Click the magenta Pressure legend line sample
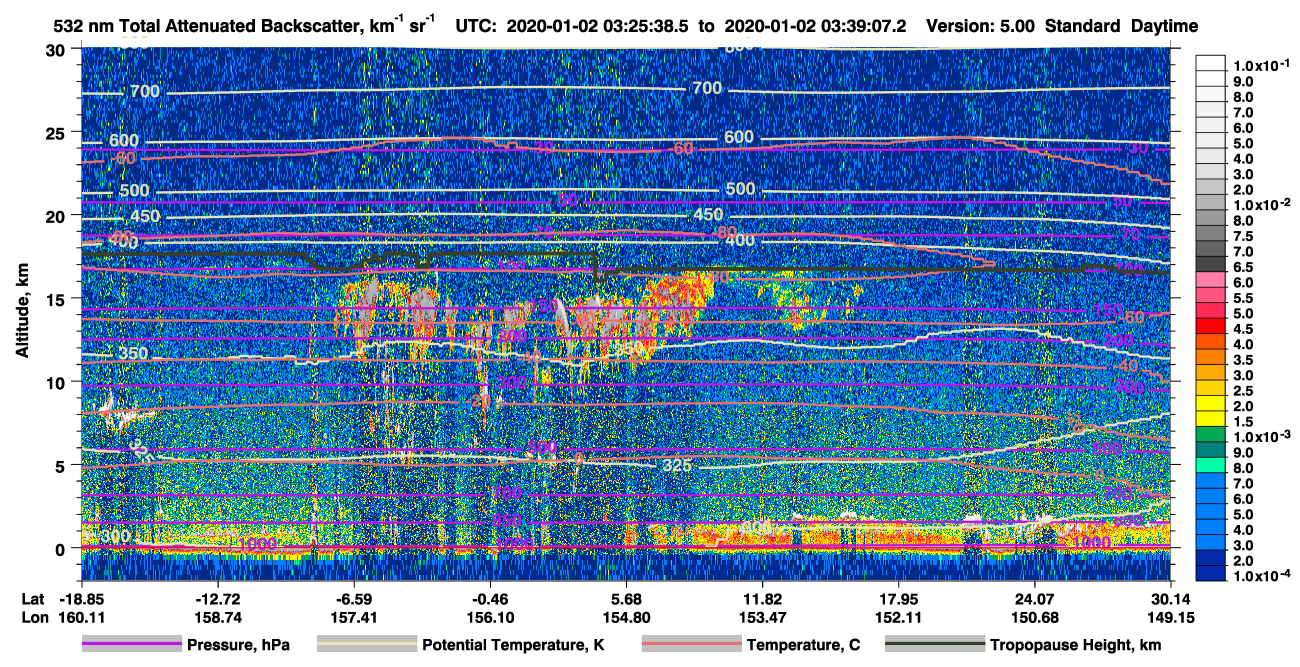Viewport: 1300px width, 667px height. [131, 645]
